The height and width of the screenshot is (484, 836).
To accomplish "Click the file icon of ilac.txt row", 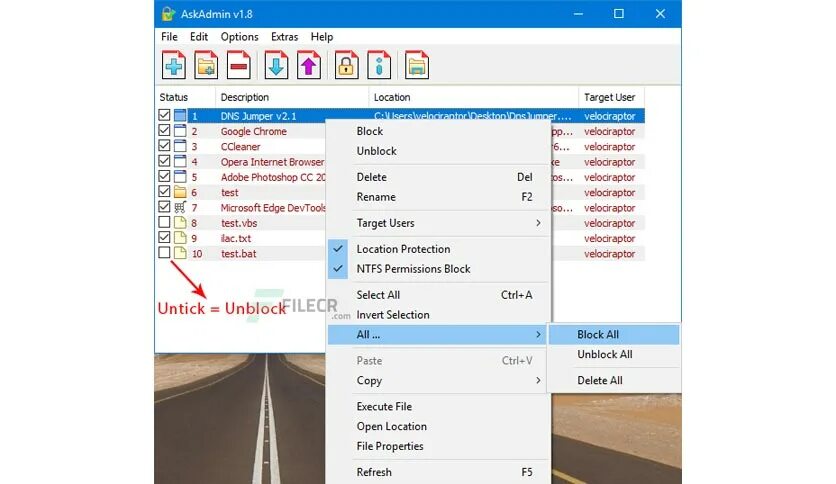I will [180, 238].
